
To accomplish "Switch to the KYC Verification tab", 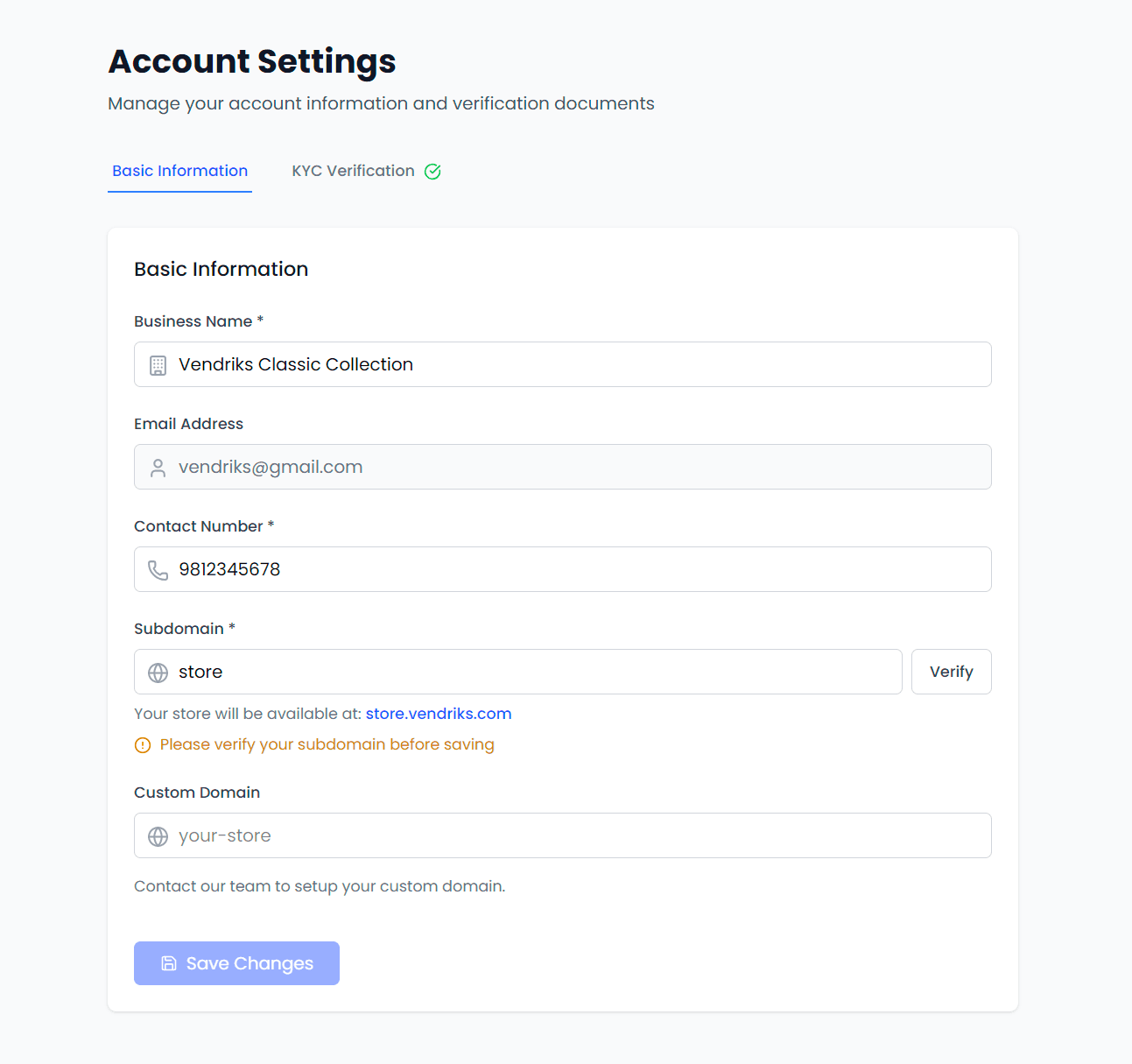I will 353,171.
